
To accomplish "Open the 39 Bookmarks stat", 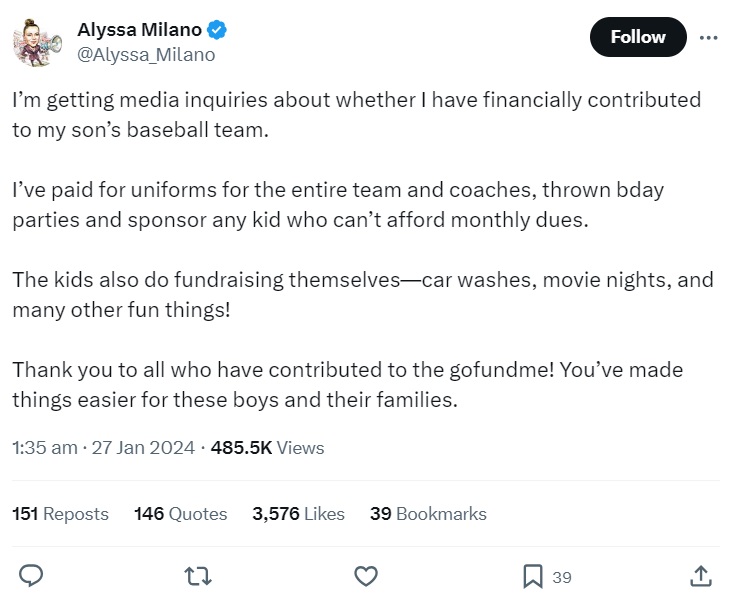I will pos(428,514).
